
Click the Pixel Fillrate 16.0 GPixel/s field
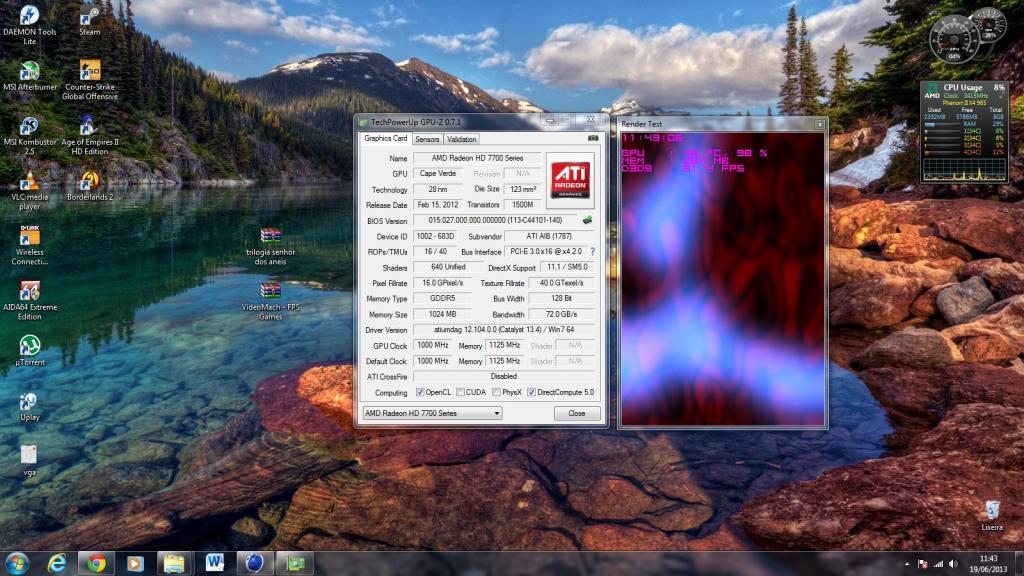tap(442, 283)
